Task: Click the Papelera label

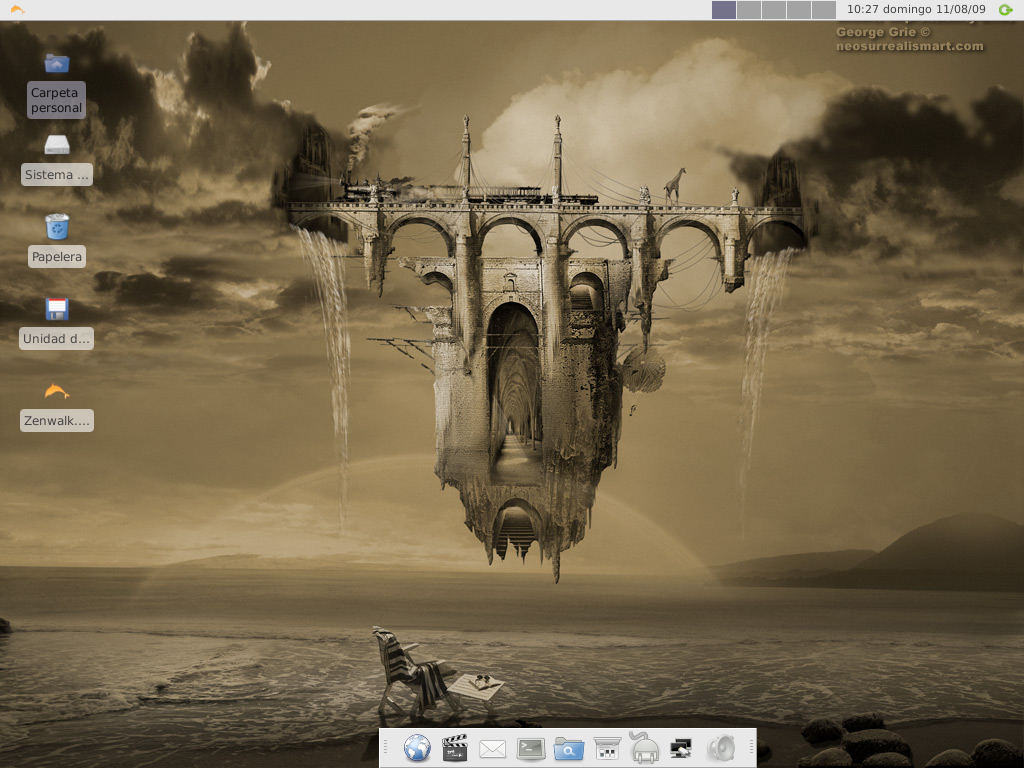Action: point(57,257)
